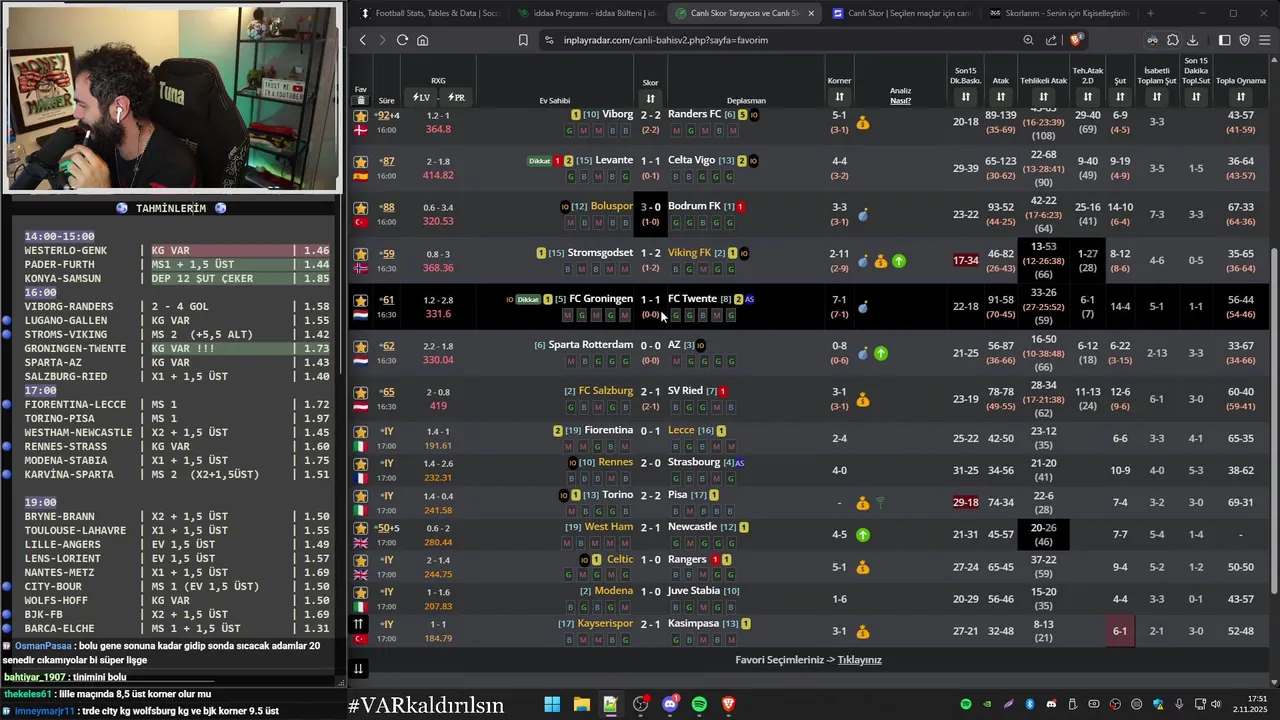Toggle favorite star for Celtic - Rangers row
Viewport: 1280px width, 720px height.
coord(361,560)
